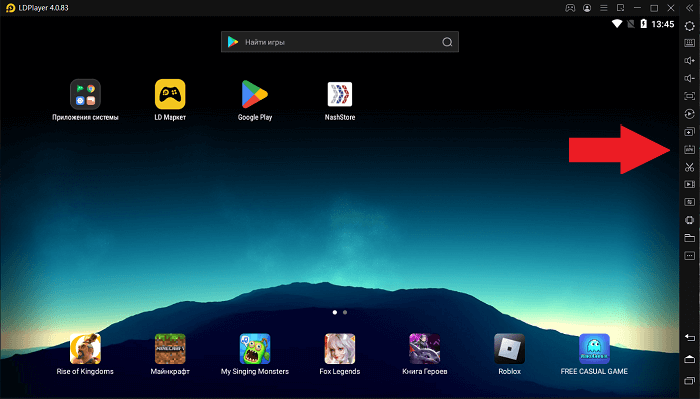Click Google Play logo in search bar
700x399 pixels.
click(233, 42)
